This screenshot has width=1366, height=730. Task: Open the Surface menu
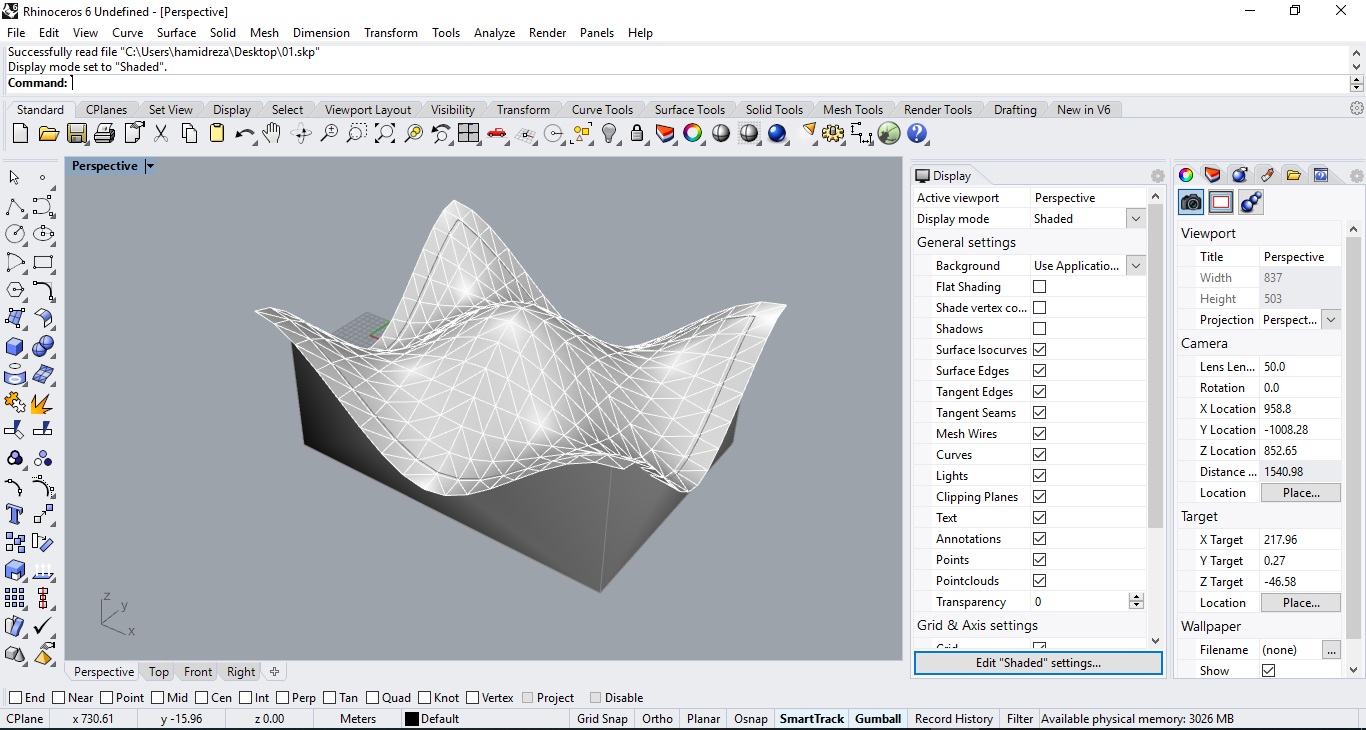pyautogui.click(x=176, y=32)
